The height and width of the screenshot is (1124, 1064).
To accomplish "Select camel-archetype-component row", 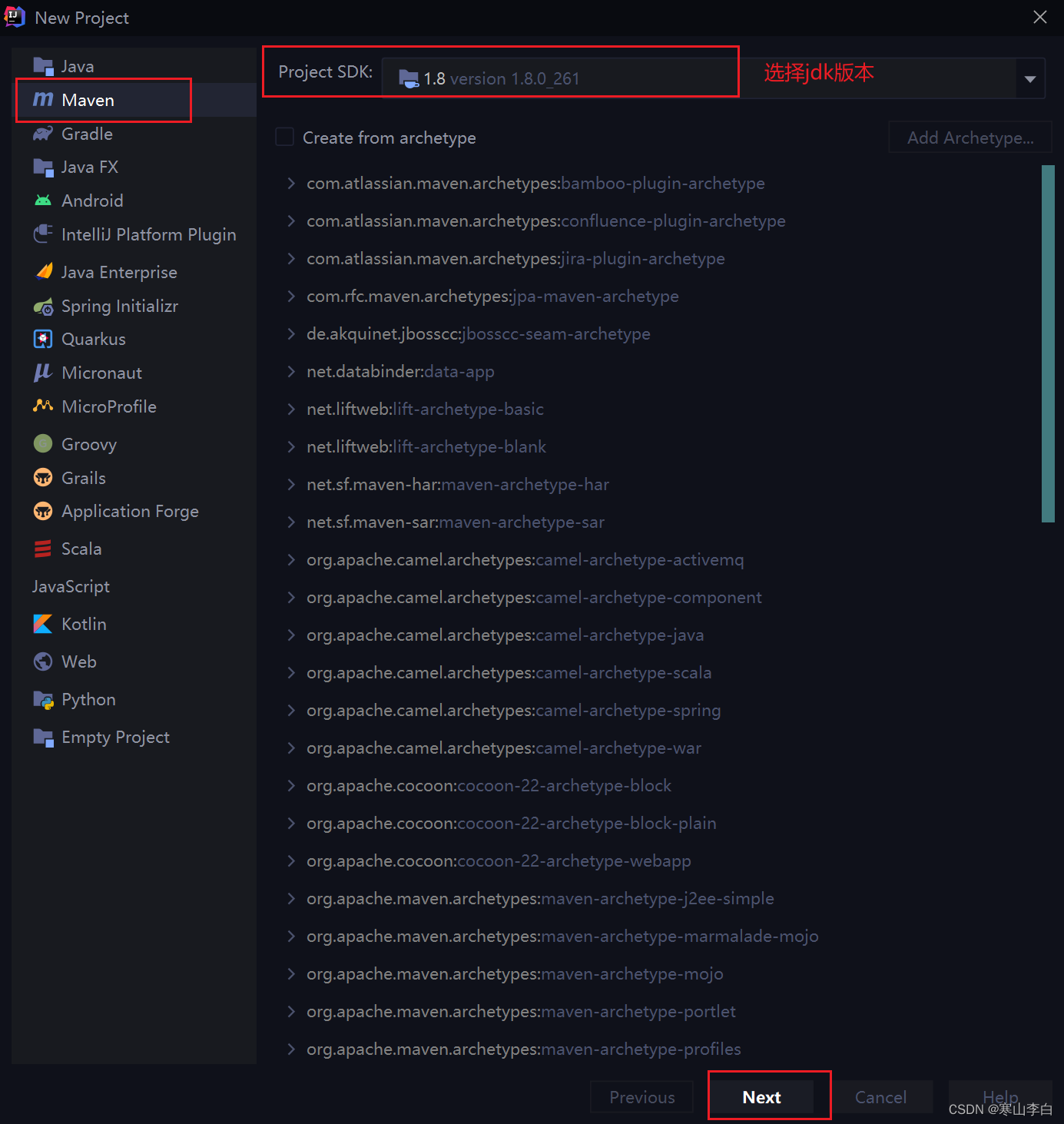I will pos(658,597).
